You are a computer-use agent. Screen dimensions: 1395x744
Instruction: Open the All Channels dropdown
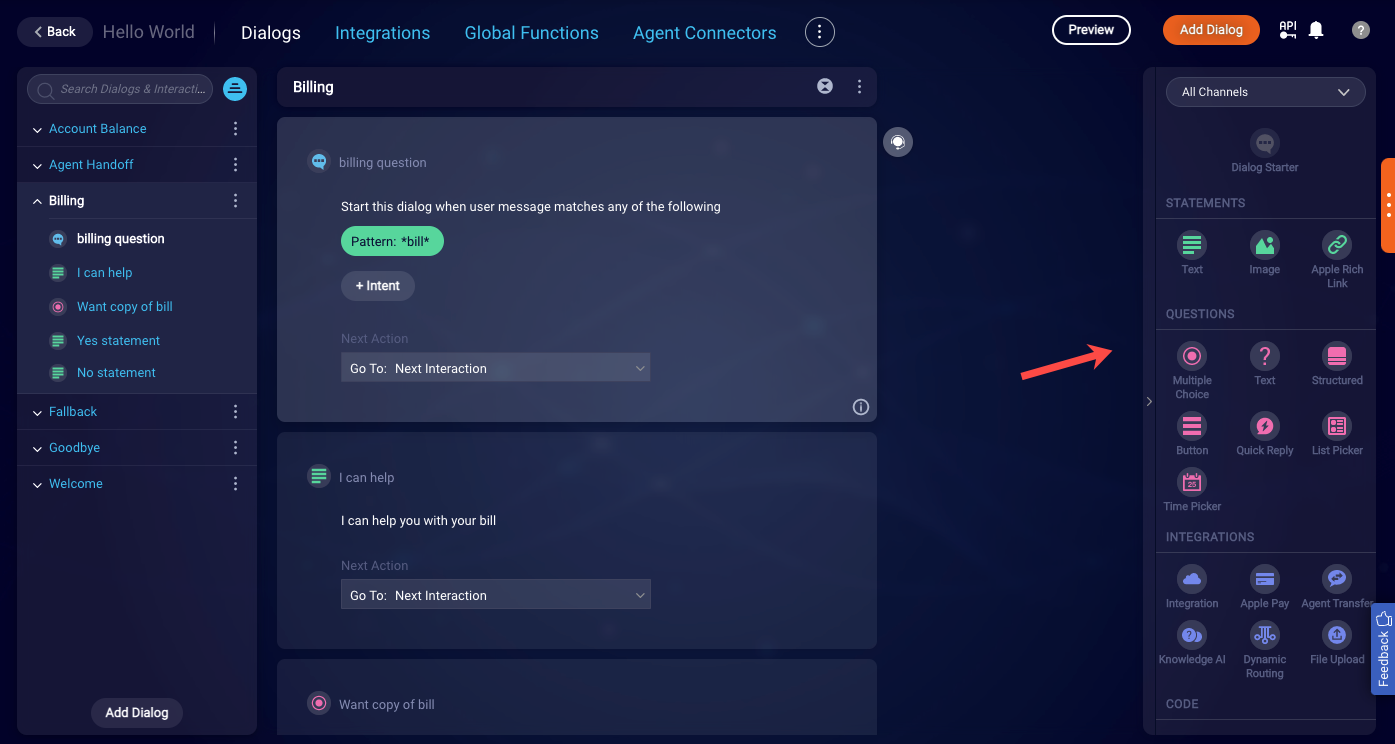pos(1265,92)
